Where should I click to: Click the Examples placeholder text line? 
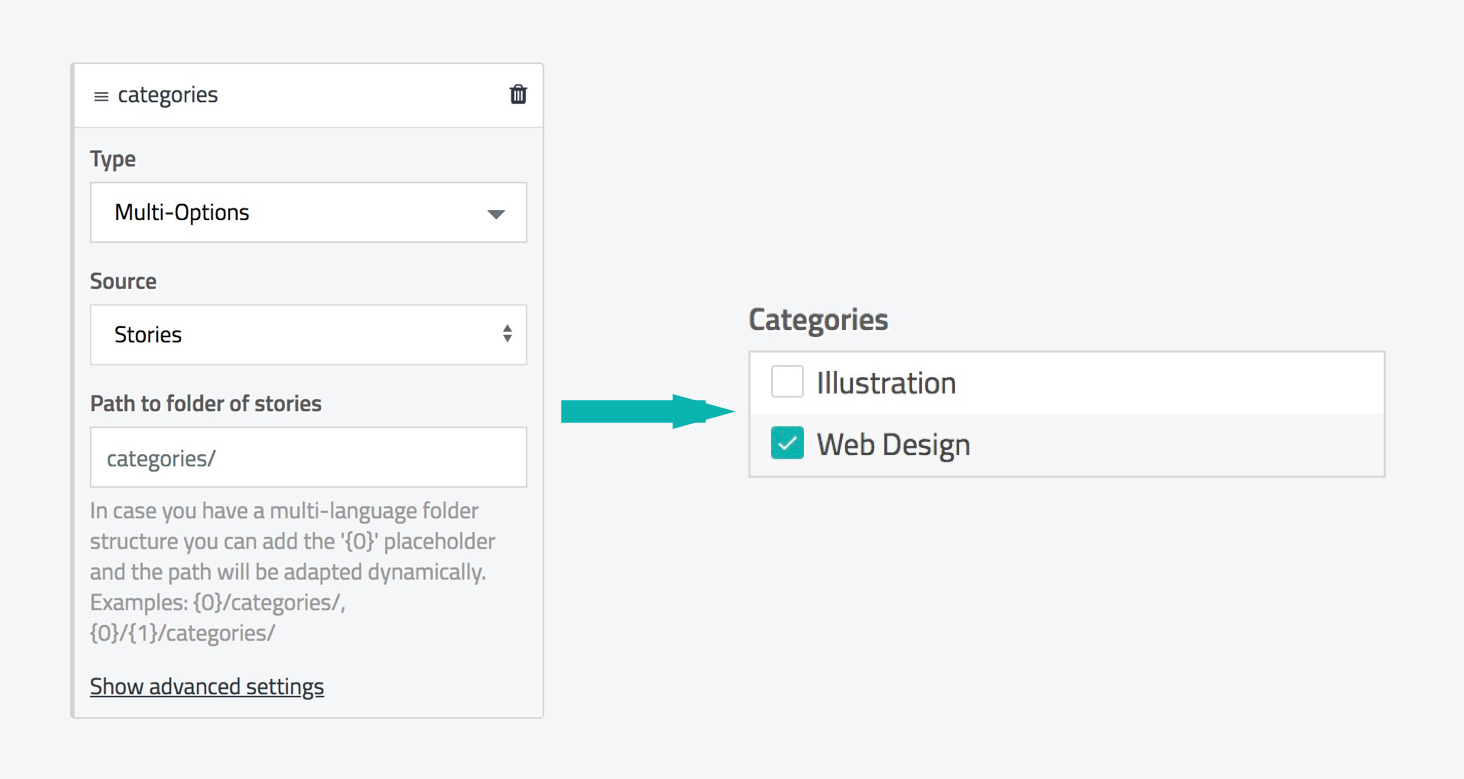point(218,604)
